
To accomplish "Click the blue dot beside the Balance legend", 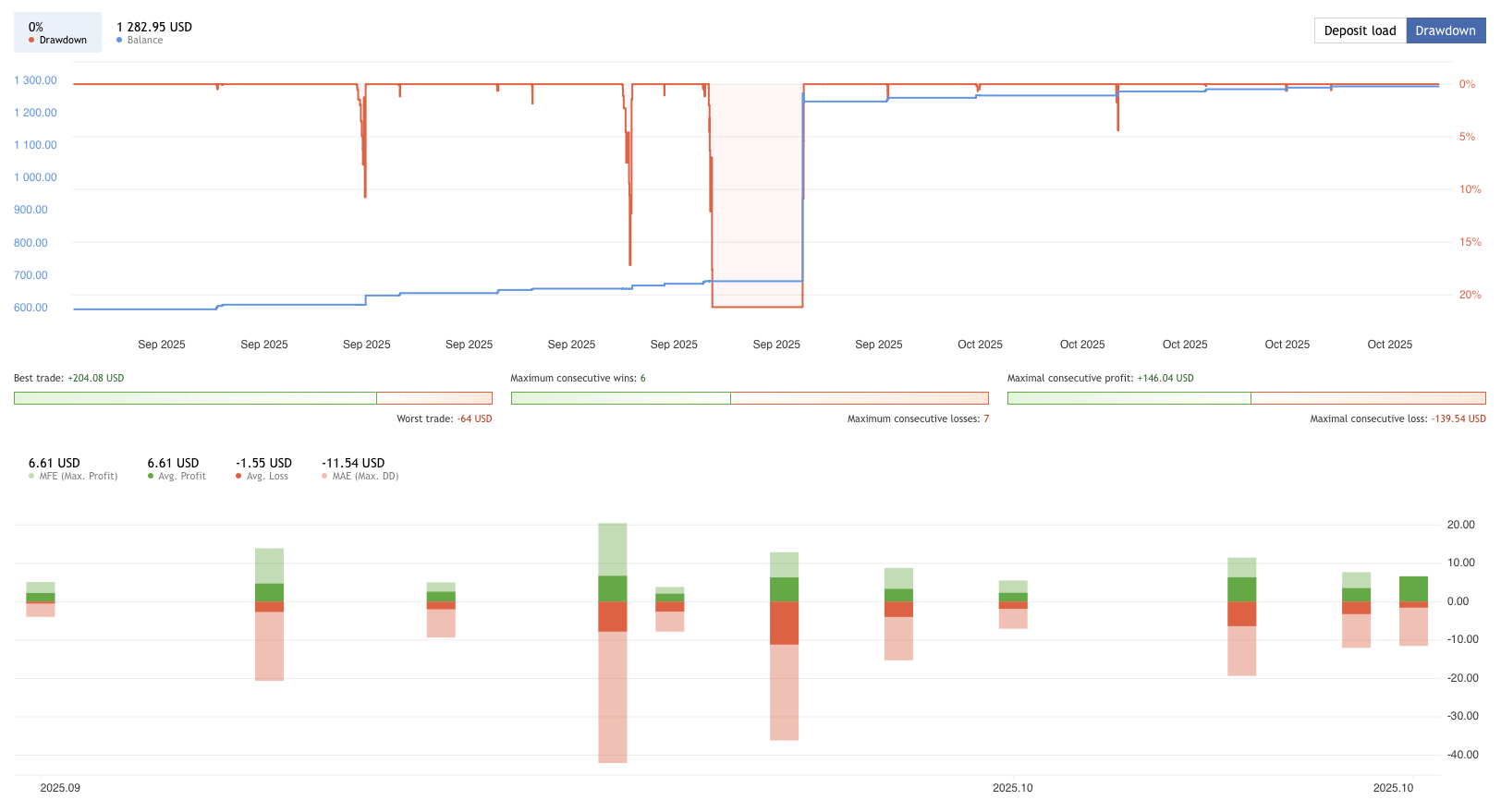I will pyautogui.click(x=119, y=41).
